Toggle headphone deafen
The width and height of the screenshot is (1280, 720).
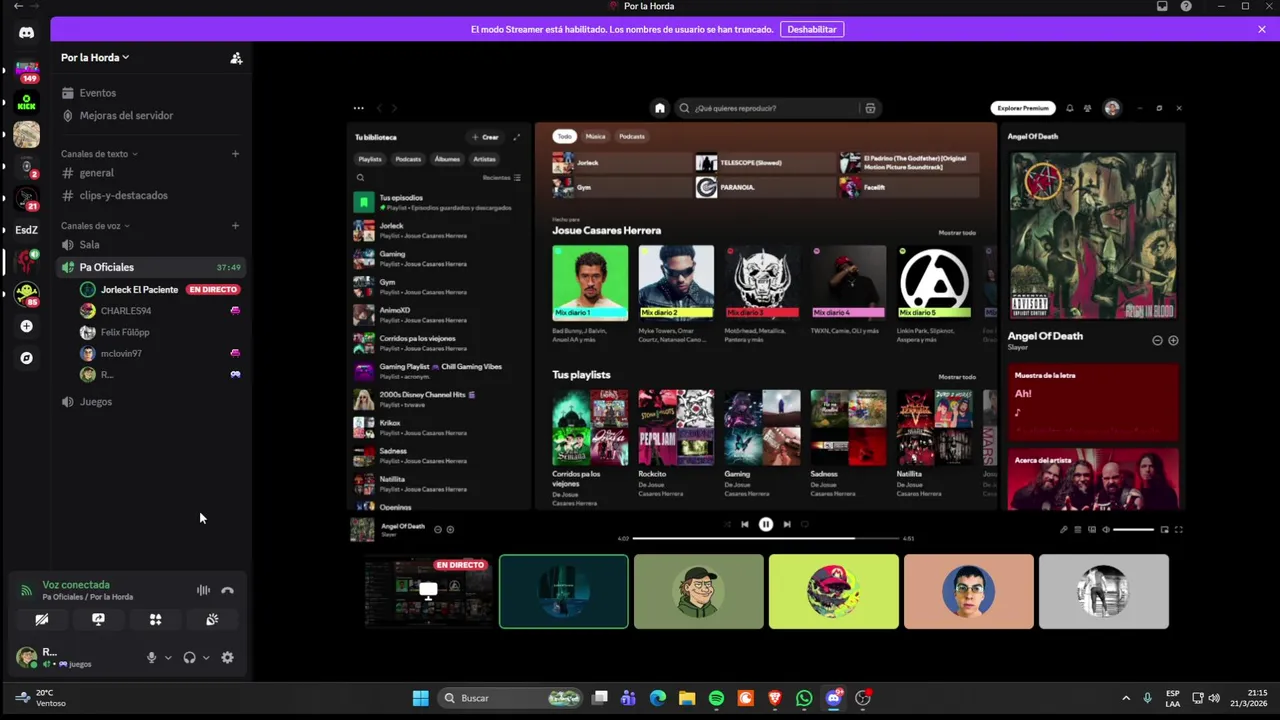click(x=189, y=657)
